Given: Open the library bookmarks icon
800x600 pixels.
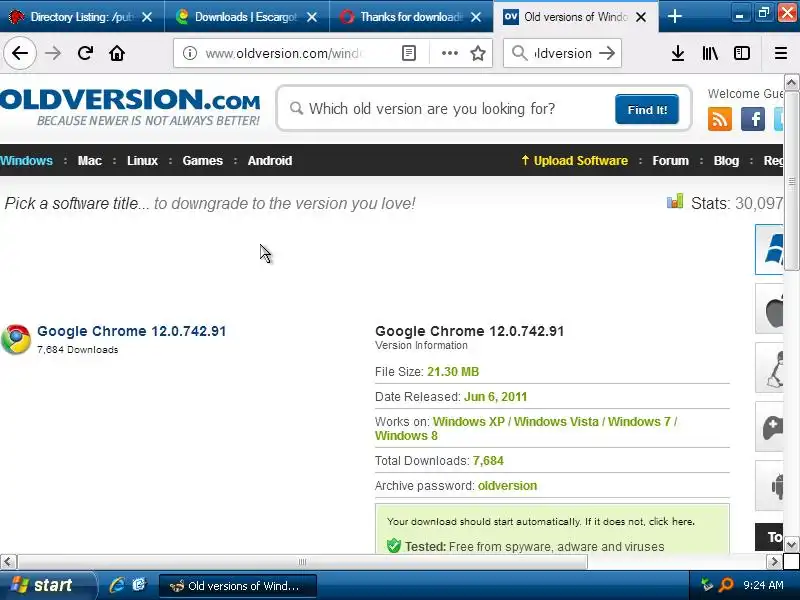Looking at the screenshot, I should (710, 53).
